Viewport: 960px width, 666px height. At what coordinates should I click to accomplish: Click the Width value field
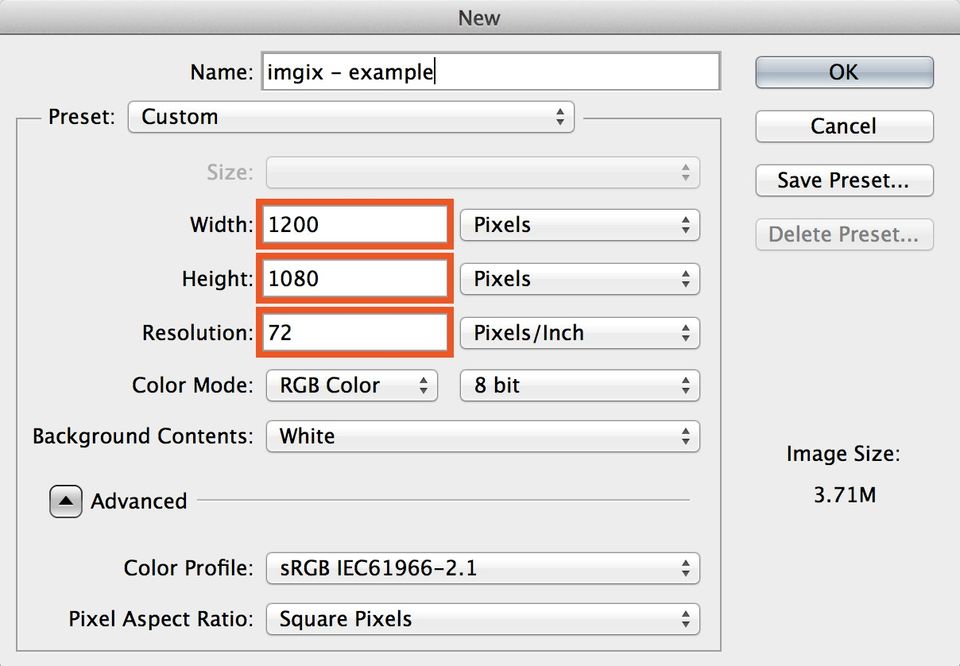point(355,225)
